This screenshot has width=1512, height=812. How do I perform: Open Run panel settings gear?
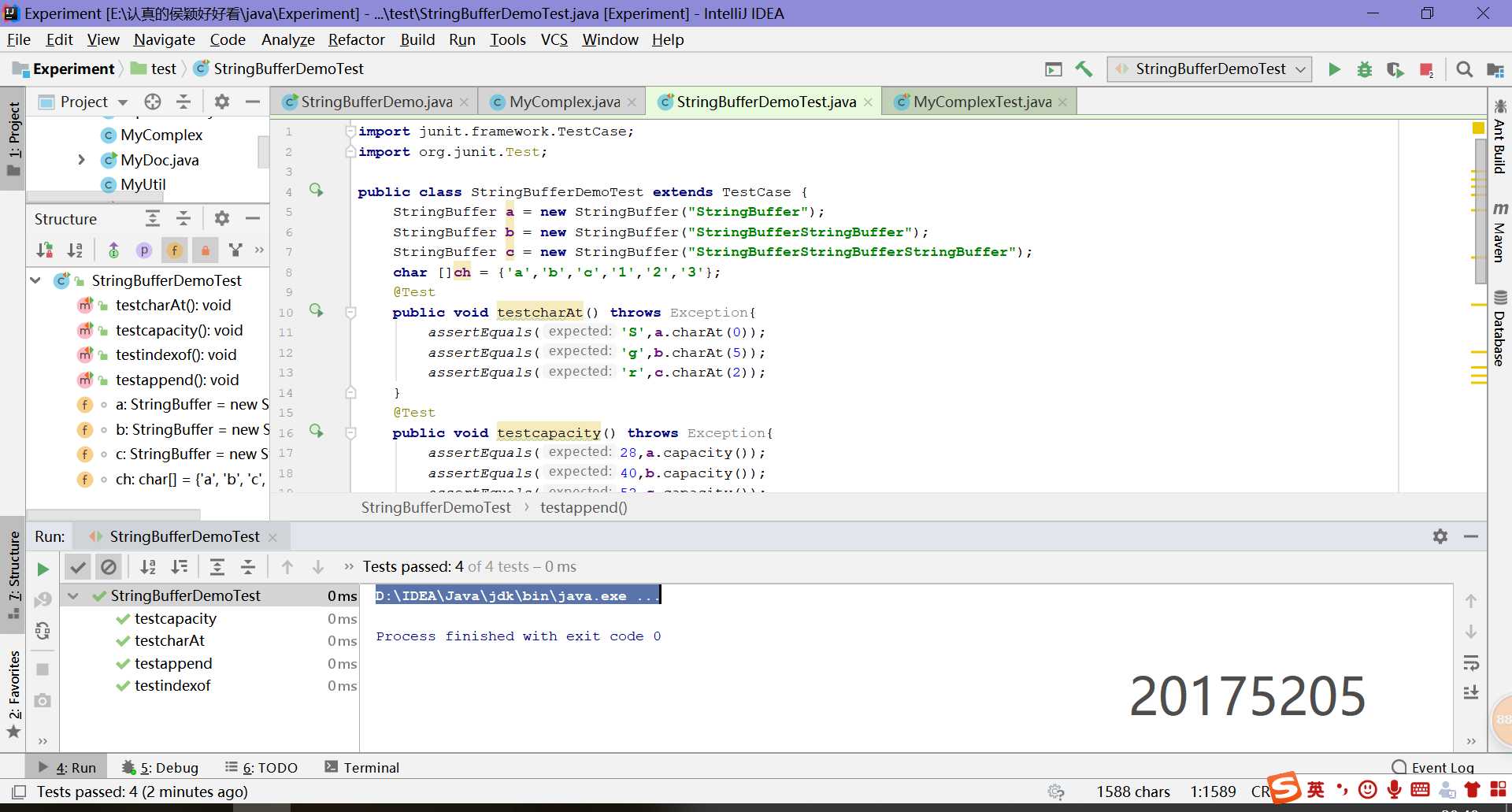[1440, 536]
